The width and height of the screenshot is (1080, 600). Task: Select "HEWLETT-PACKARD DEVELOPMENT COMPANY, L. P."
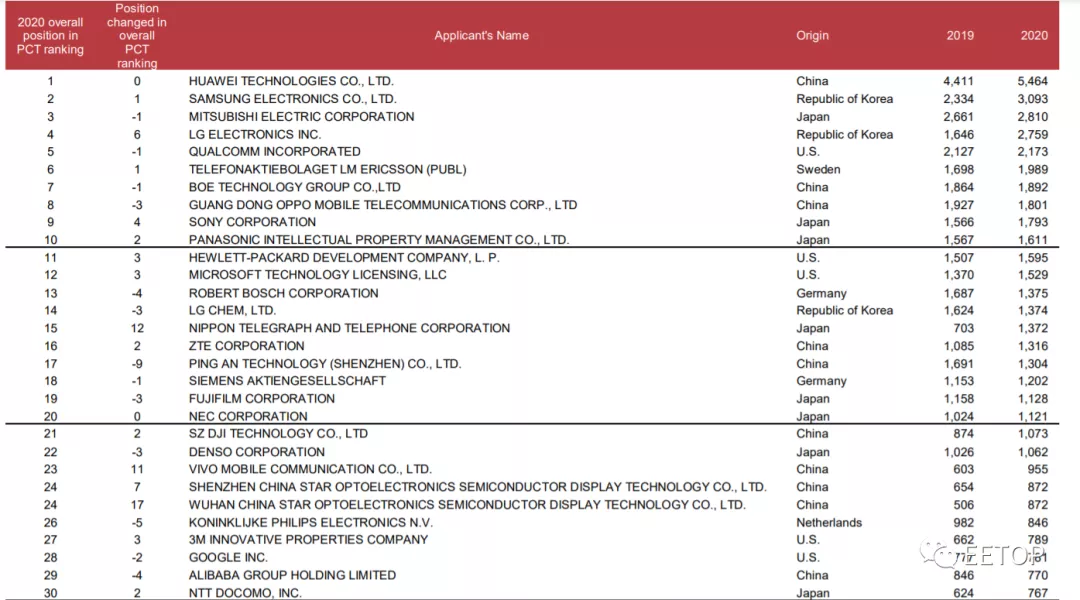point(344,258)
